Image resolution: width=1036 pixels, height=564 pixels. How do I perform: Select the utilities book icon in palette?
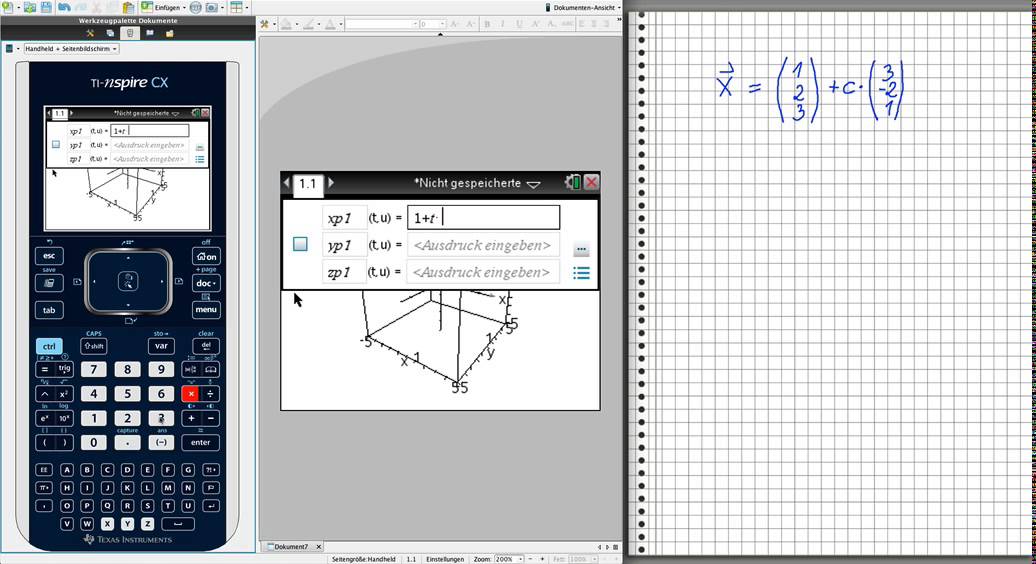point(150,33)
